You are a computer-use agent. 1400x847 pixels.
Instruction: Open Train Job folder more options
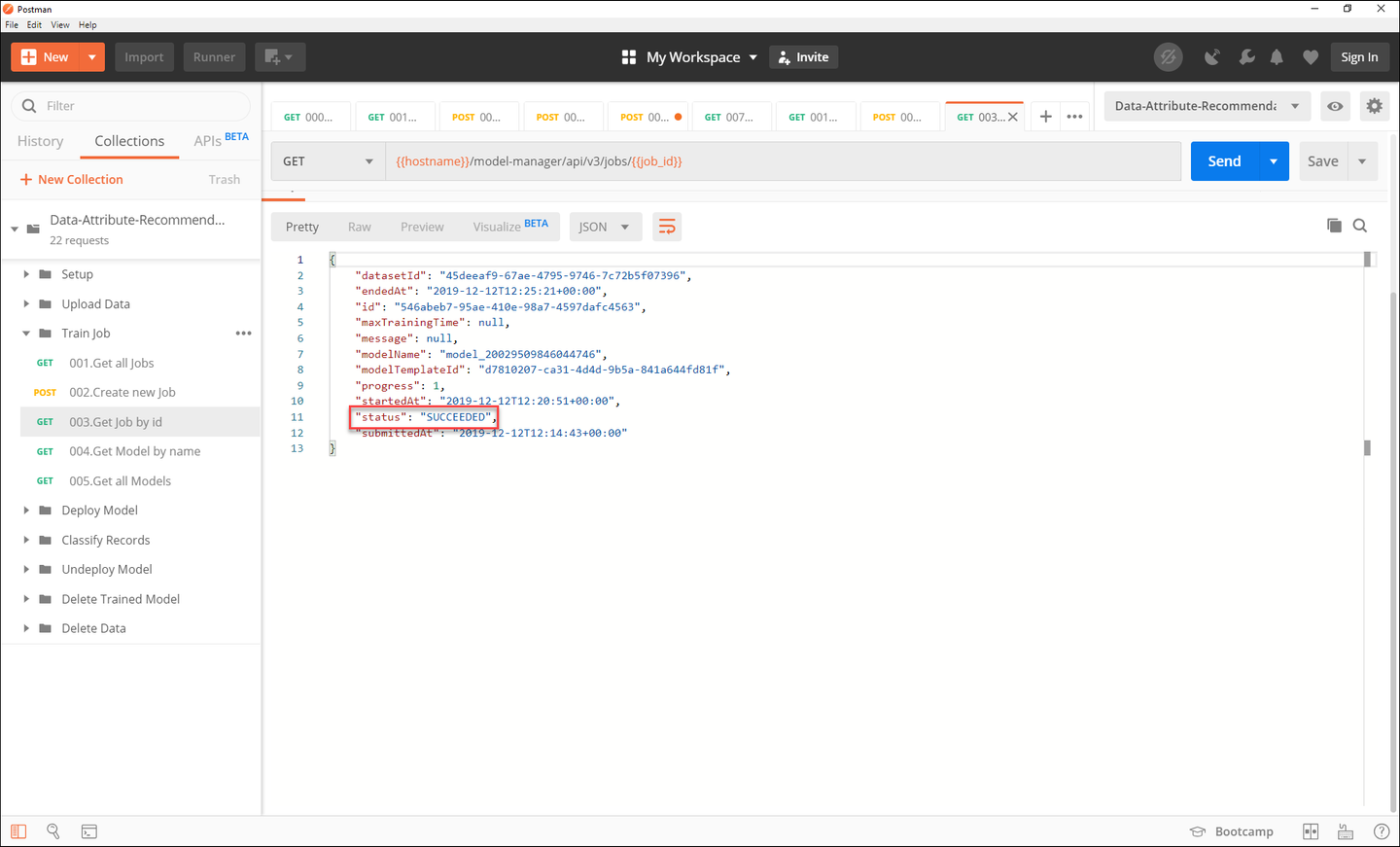click(243, 334)
